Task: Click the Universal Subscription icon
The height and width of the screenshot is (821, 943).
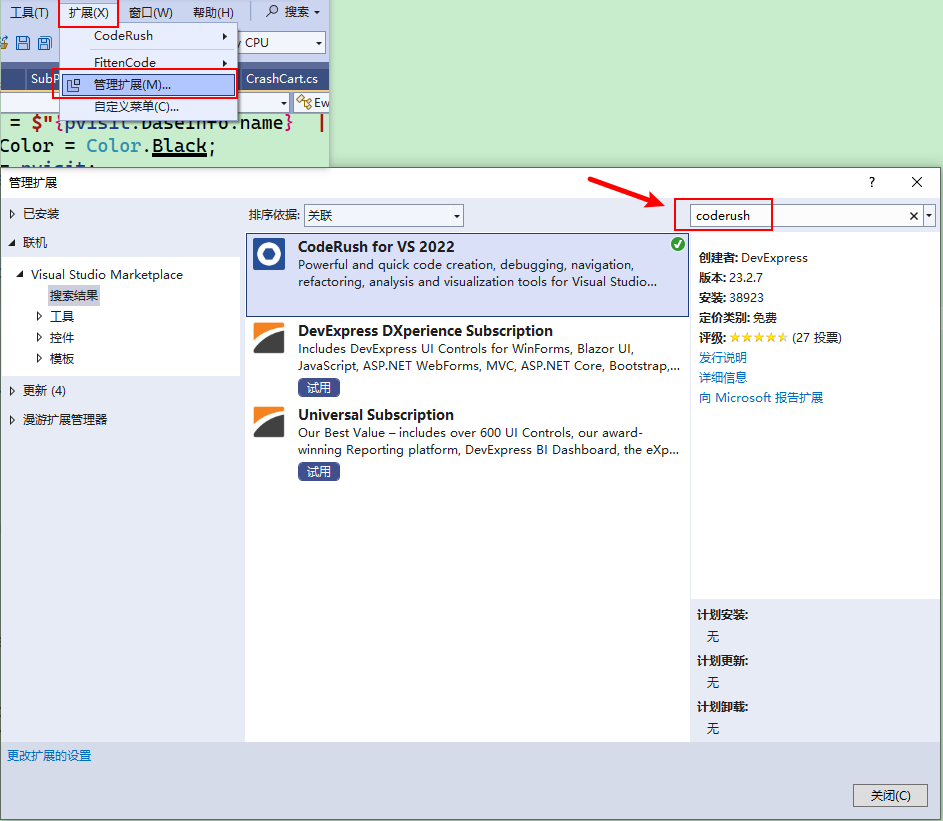Action: (269, 422)
